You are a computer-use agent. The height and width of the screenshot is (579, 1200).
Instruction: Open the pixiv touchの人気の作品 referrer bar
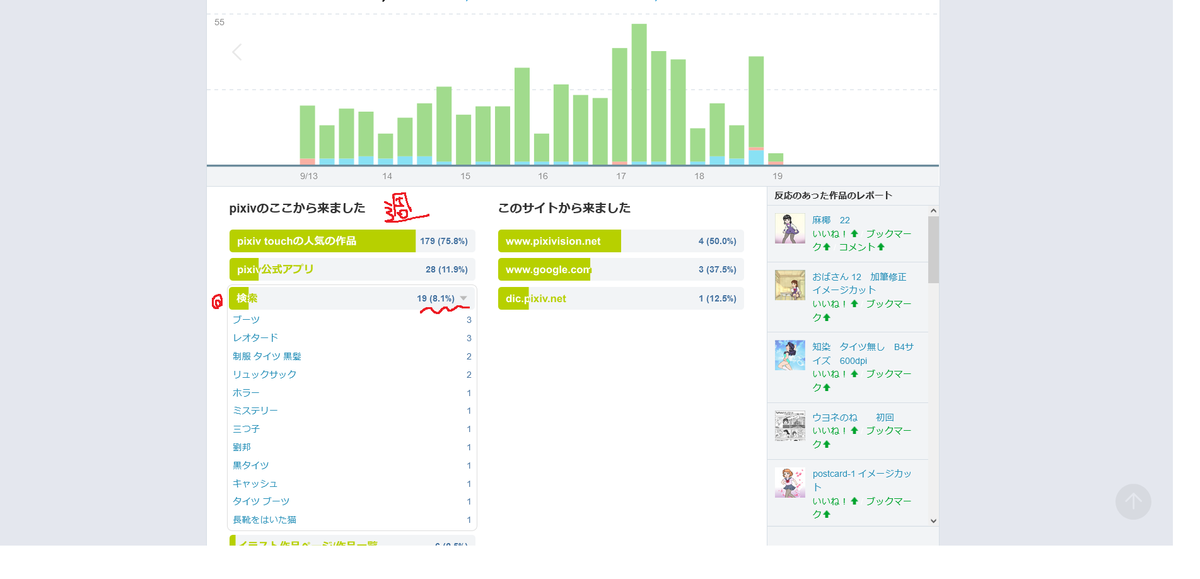point(352,241)
